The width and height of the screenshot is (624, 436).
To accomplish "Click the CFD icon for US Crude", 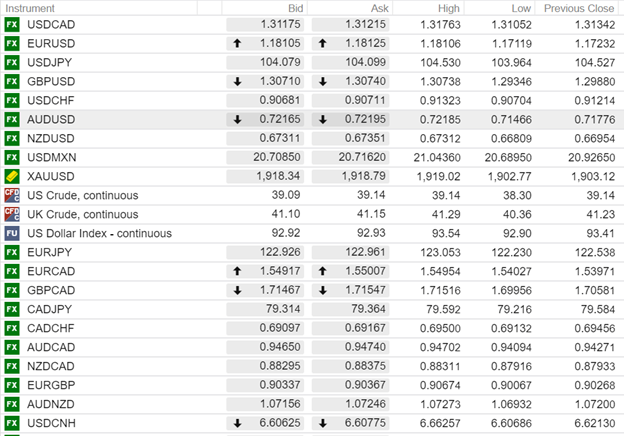I will tap(12, 195).
